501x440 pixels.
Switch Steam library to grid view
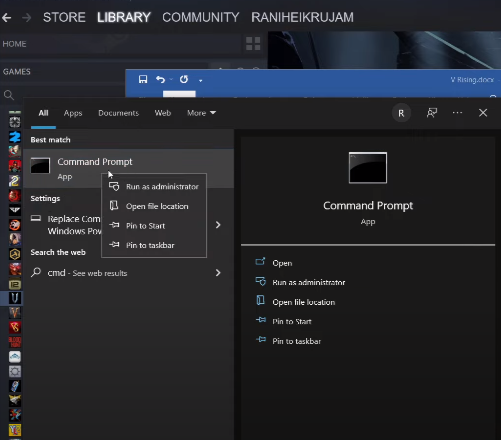[253, 44]
